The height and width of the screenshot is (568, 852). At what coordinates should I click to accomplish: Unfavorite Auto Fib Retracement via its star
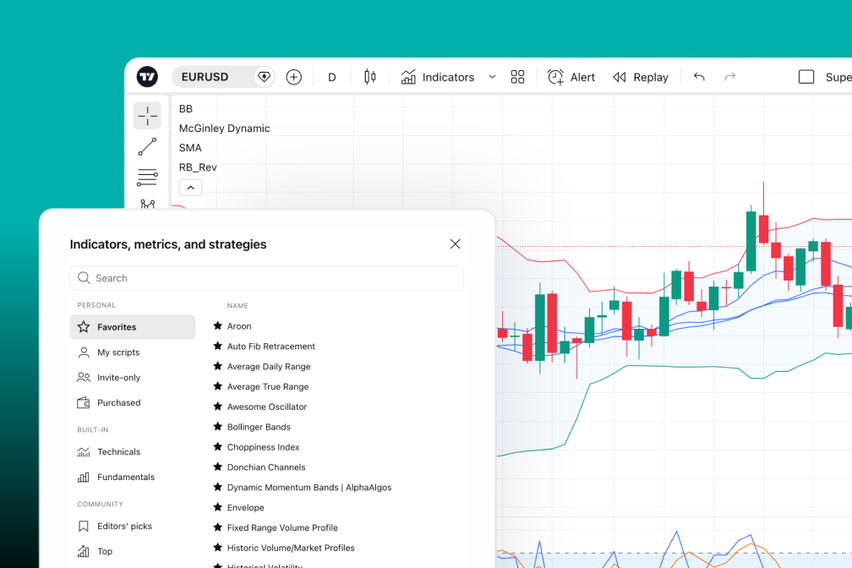coord(218,346)
